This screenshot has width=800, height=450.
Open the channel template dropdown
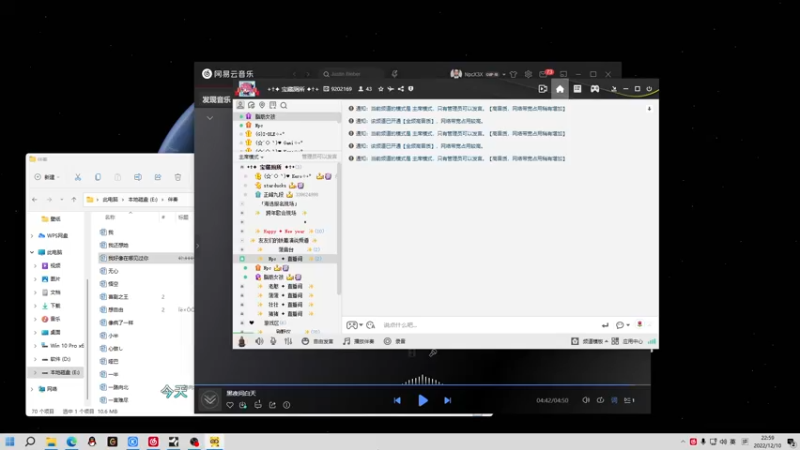tap(590, 341)
